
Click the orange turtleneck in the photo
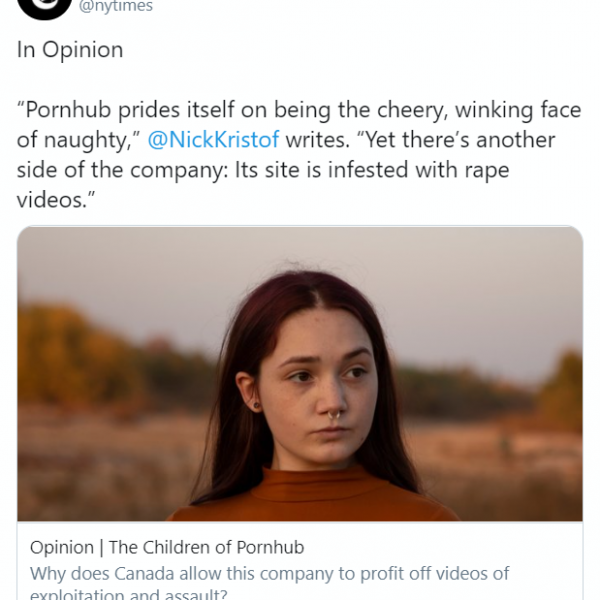coord(300,495)
